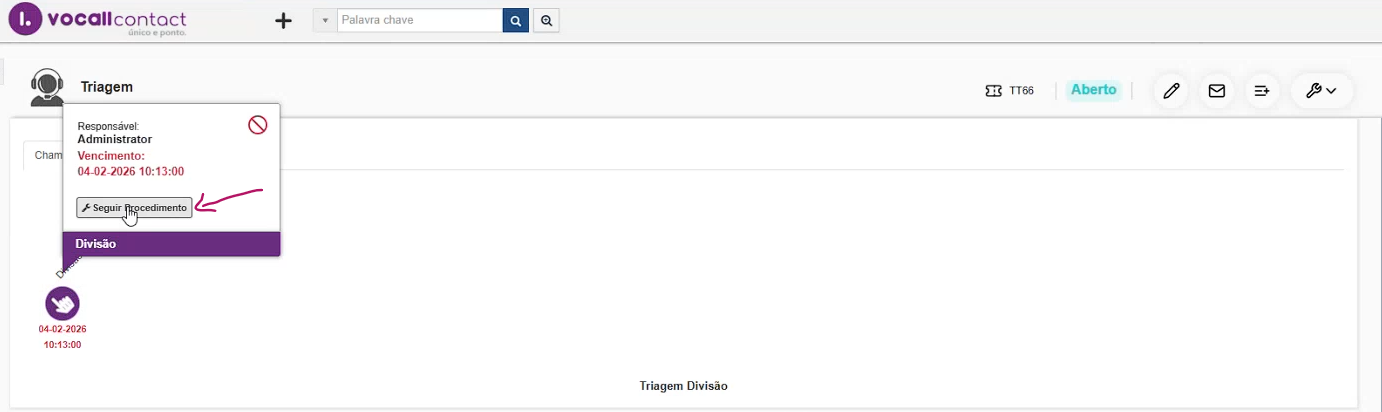Click the ticket icon beside TT66
The width and height of the screenshot is (1382, 412).
coord(993,91)
